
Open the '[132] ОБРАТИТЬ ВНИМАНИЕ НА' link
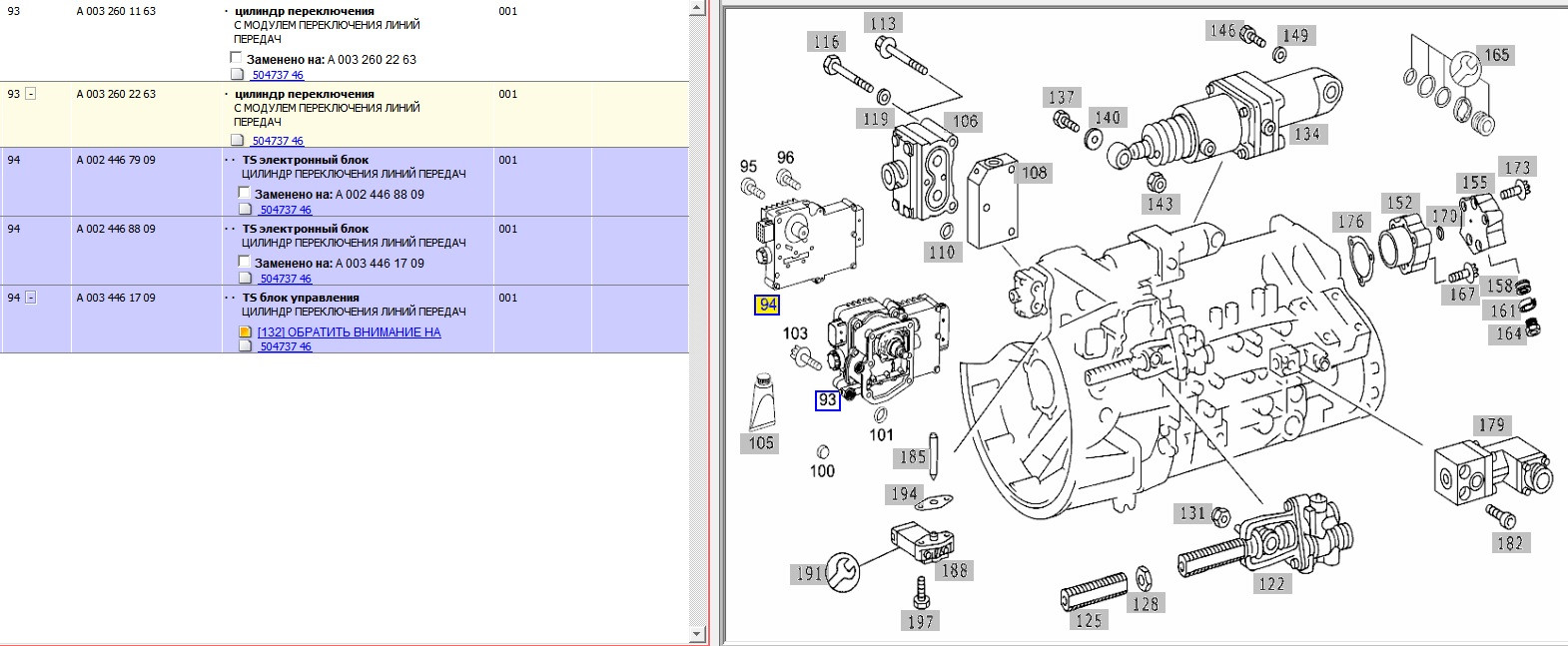pos(349,332)
